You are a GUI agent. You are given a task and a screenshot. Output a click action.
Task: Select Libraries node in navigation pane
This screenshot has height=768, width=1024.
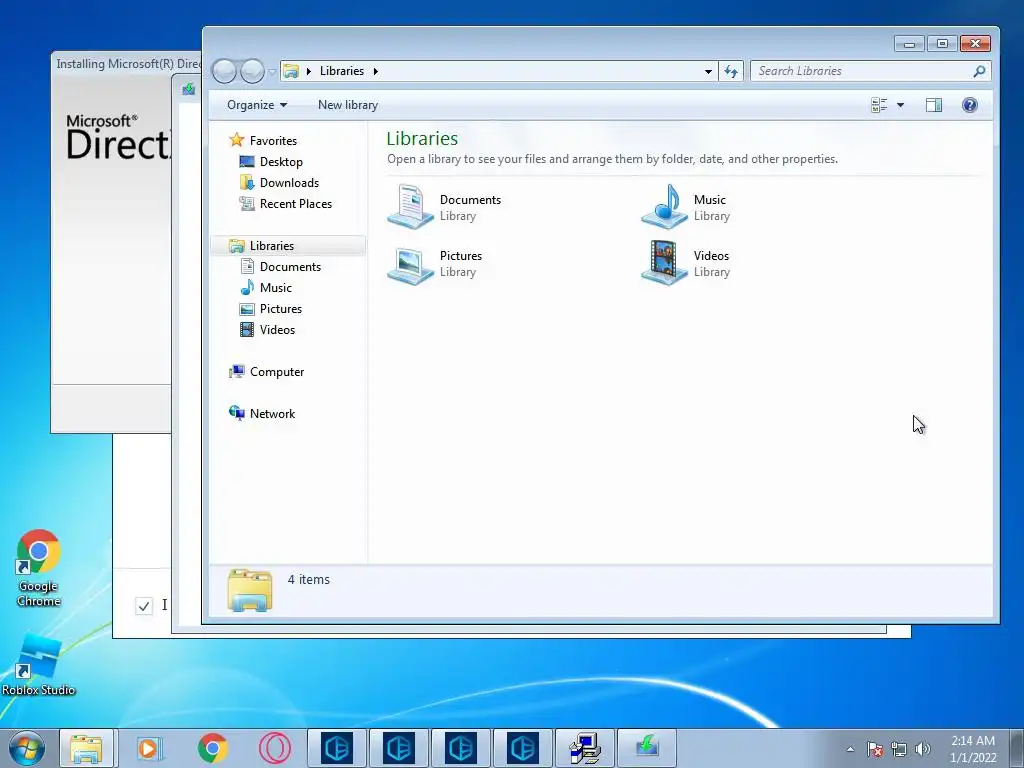pos(272,246)
